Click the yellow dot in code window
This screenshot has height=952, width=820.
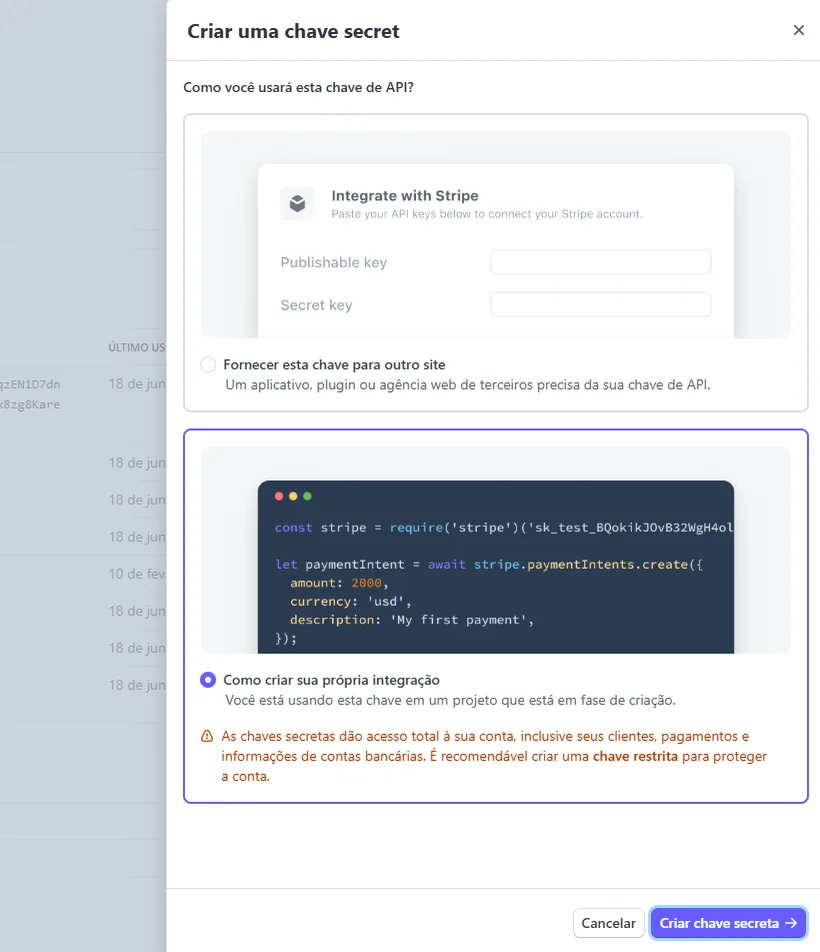293,496
